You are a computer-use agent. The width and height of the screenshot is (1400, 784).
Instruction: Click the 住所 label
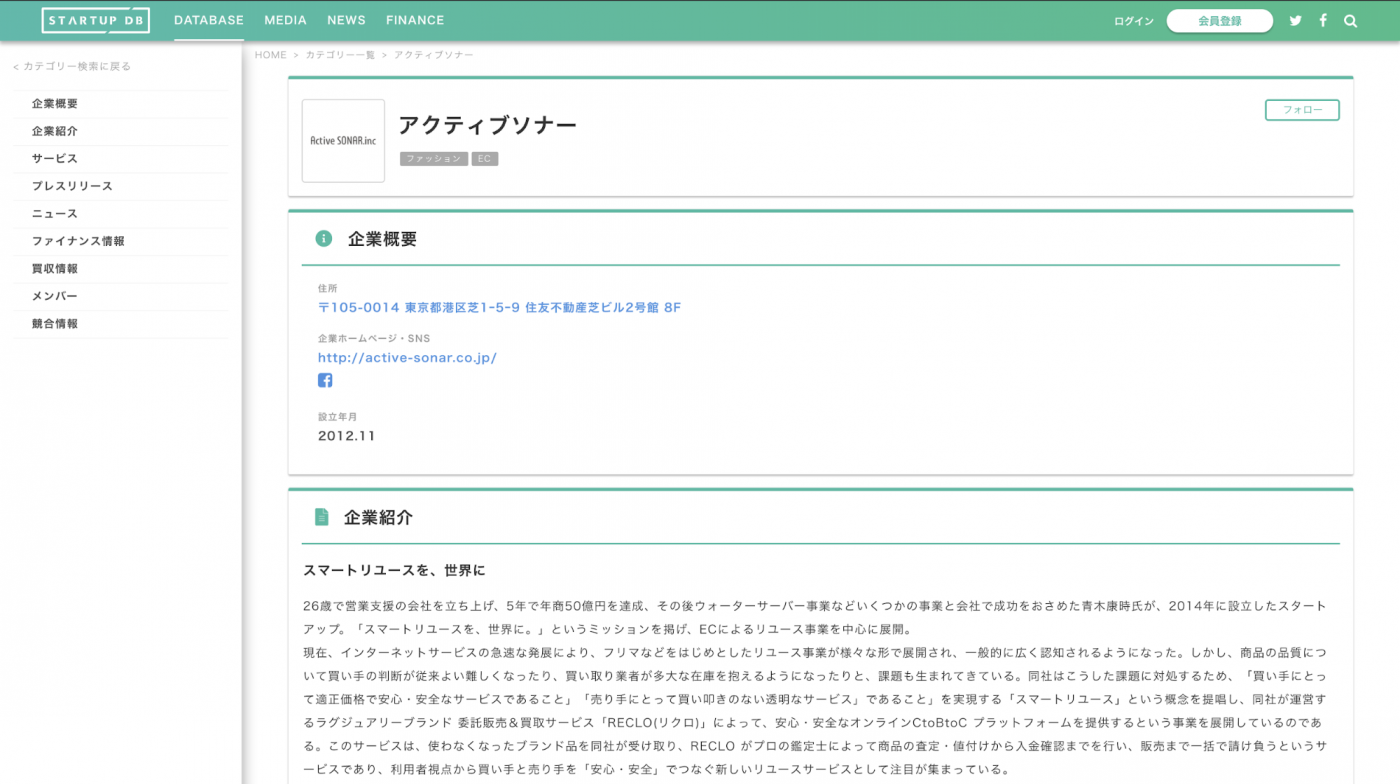[328, 289]
